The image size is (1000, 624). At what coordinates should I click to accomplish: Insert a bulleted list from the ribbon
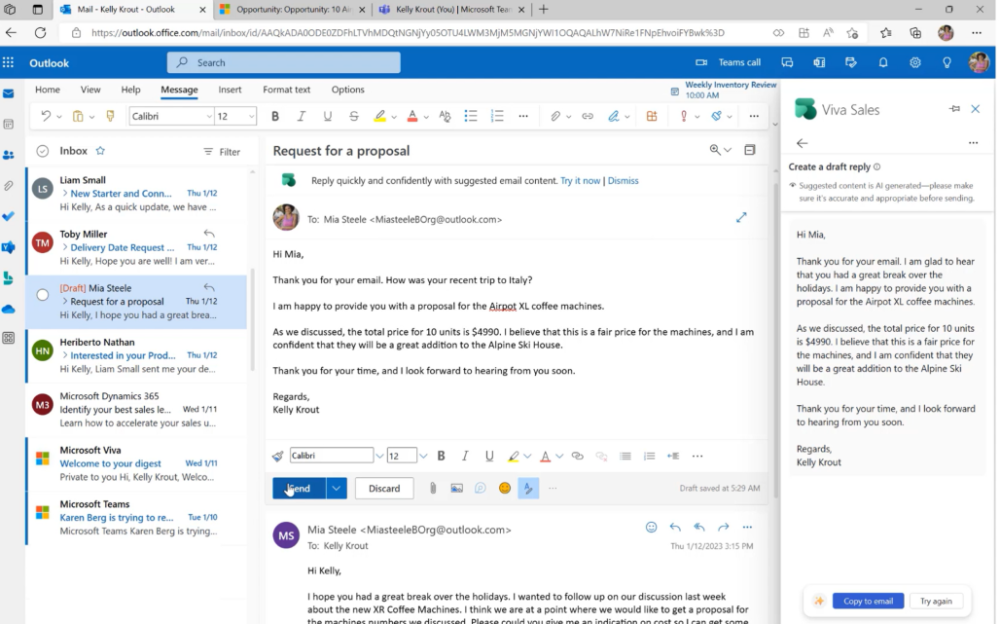pos(471,115)
